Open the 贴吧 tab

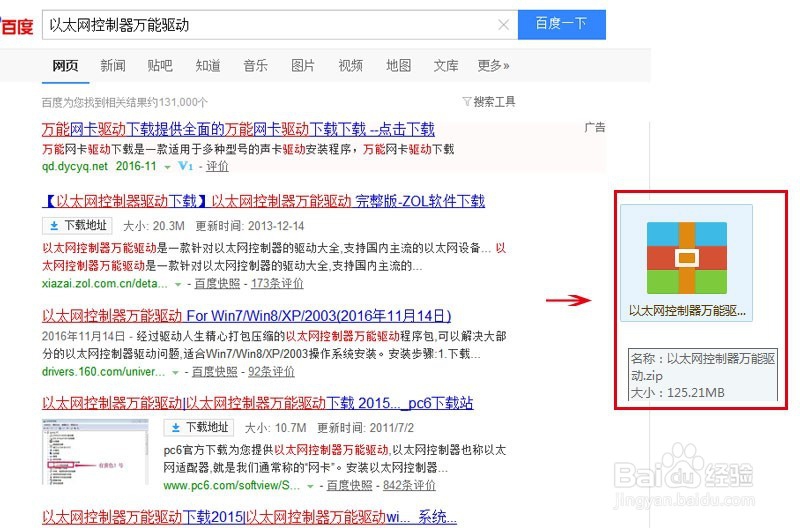(x=160, y=65)
